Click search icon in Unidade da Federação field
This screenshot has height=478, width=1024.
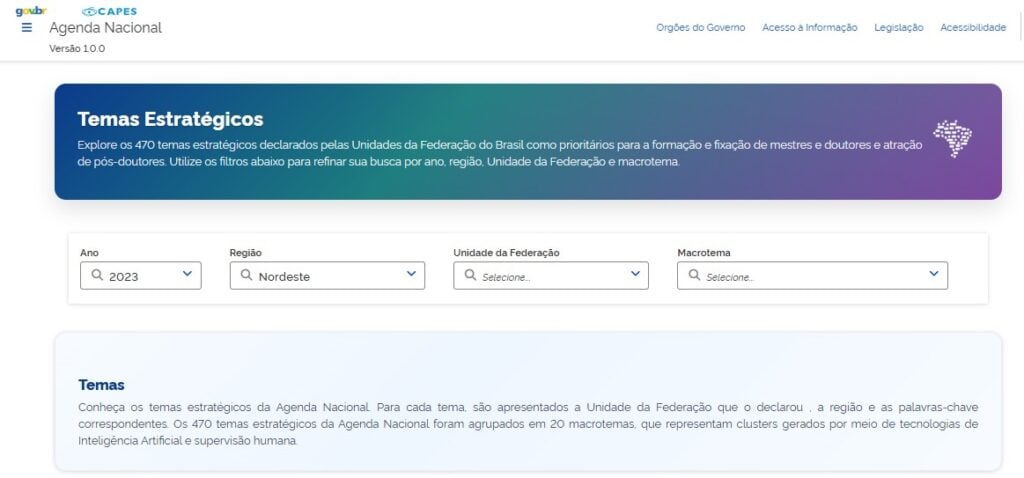pos(470,275)
